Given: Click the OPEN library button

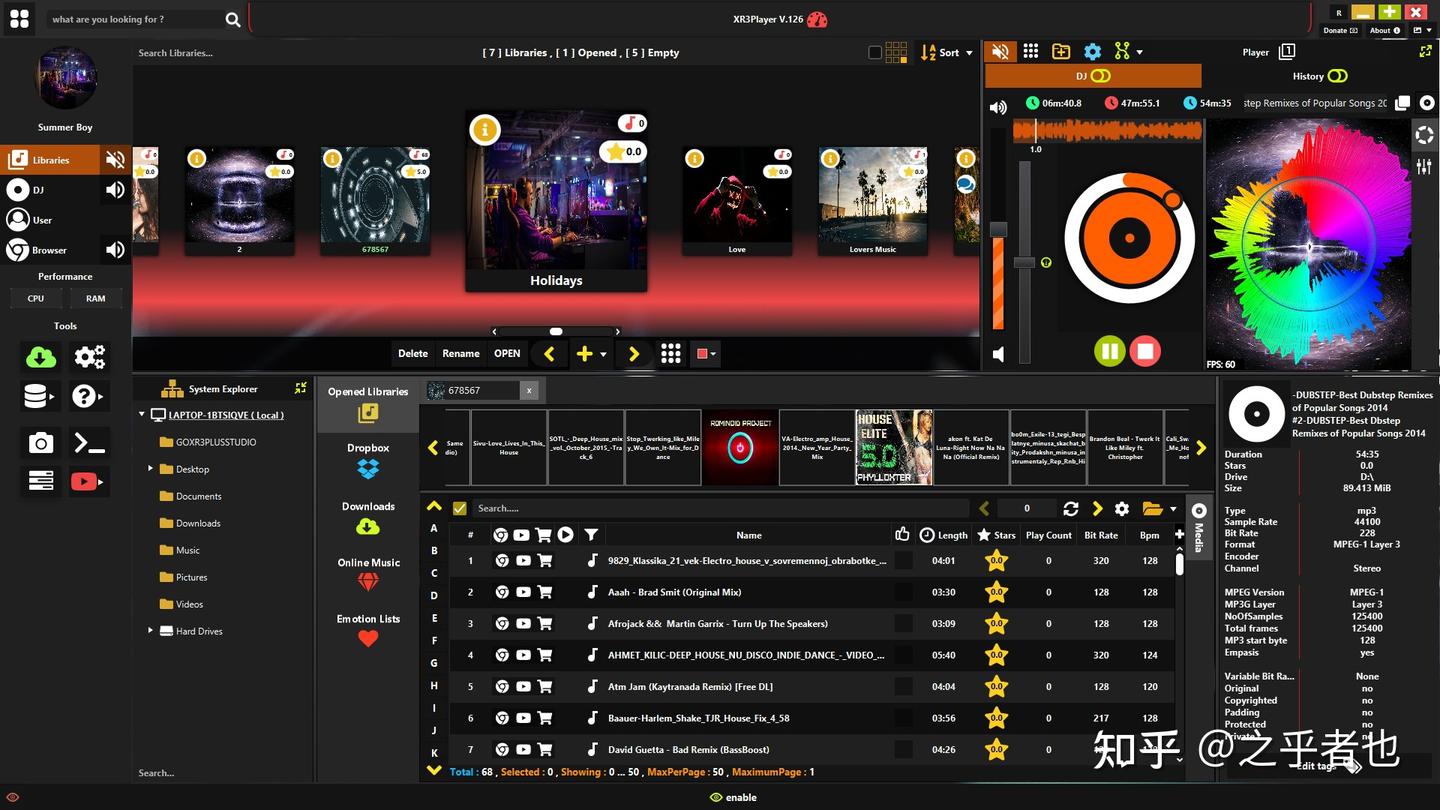Looking at the screenshot, I should [507, 354].
